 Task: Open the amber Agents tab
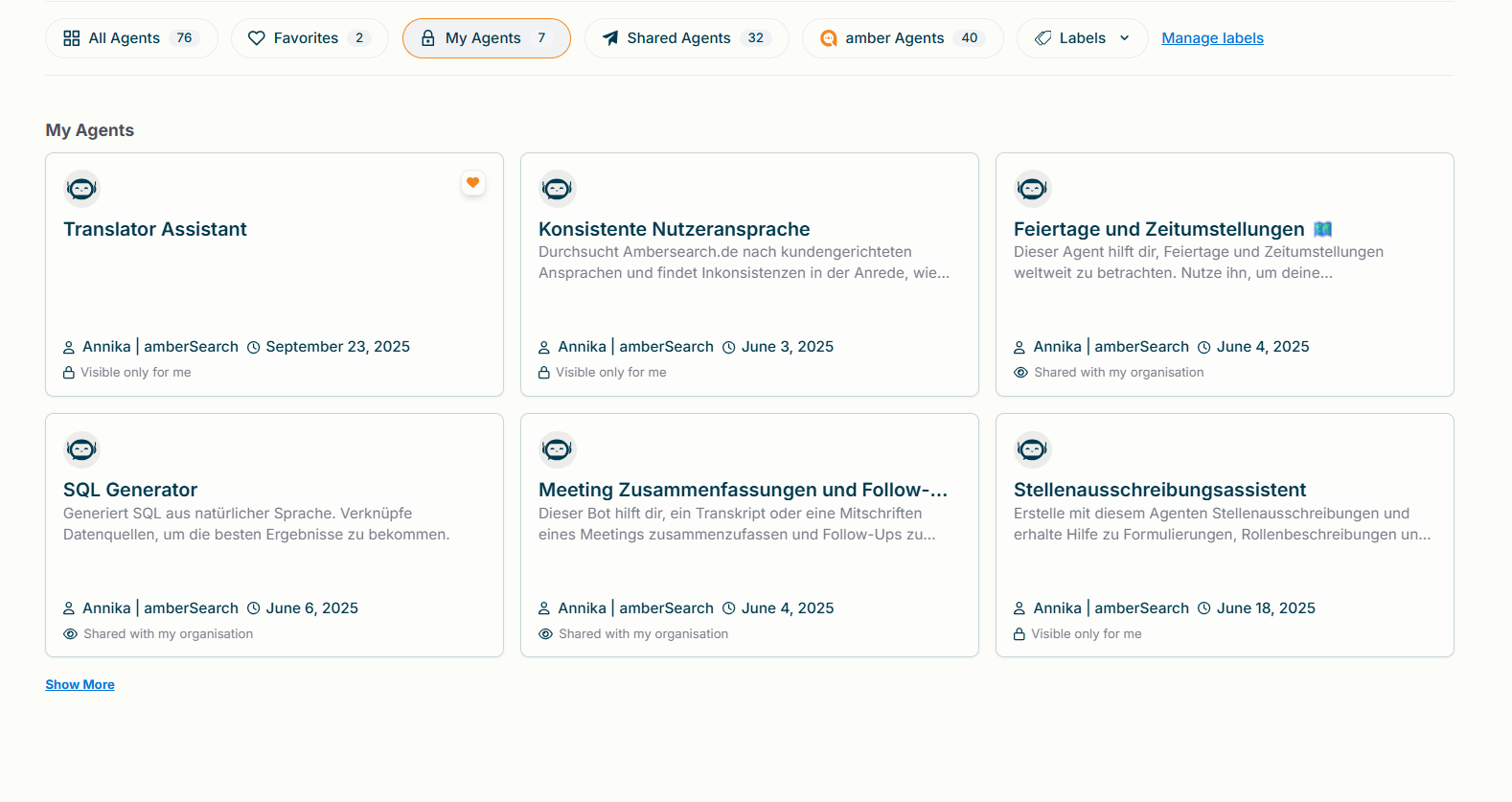click(x=902, y=38)
